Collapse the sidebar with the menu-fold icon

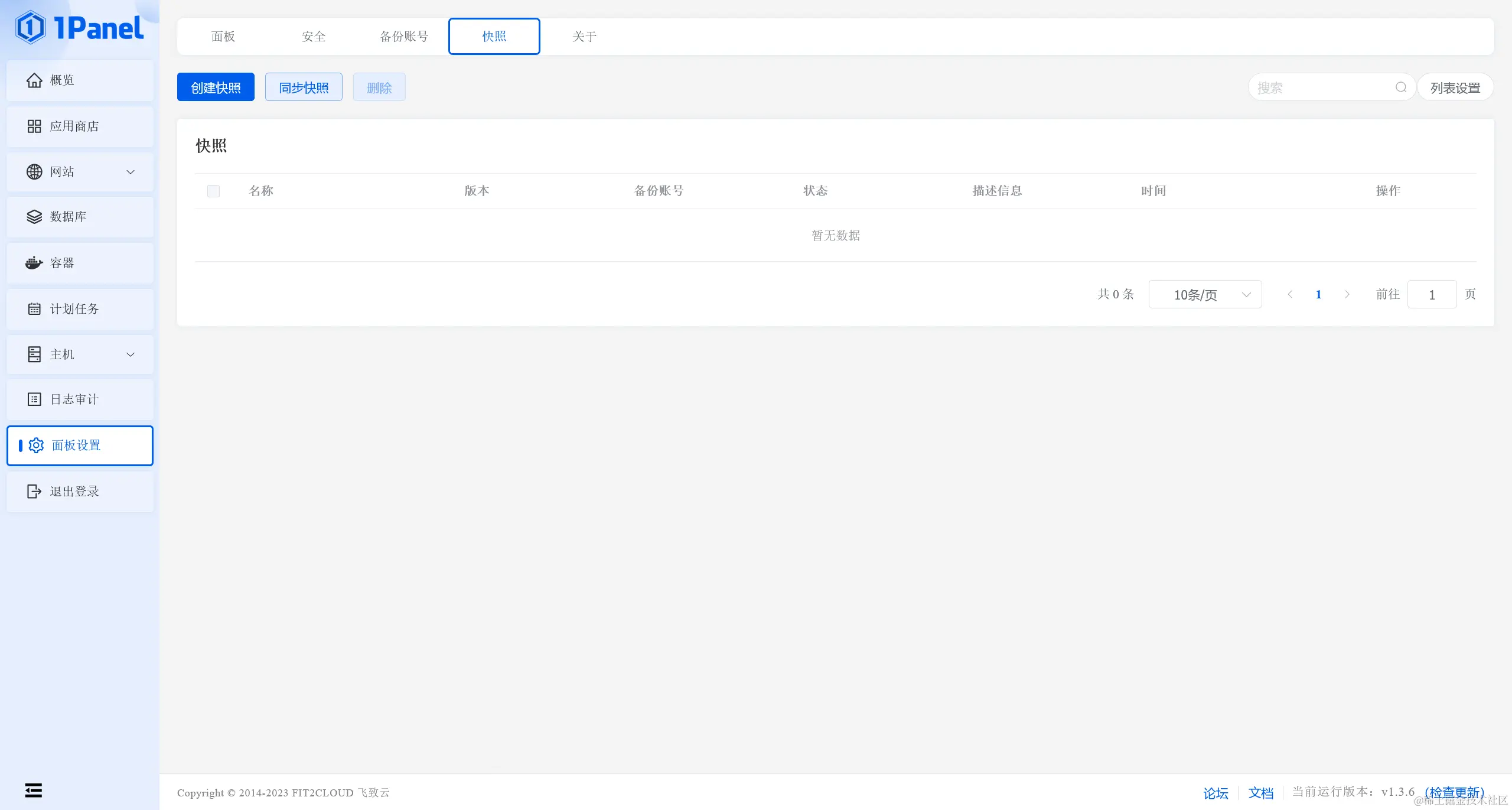click(34, 790)
